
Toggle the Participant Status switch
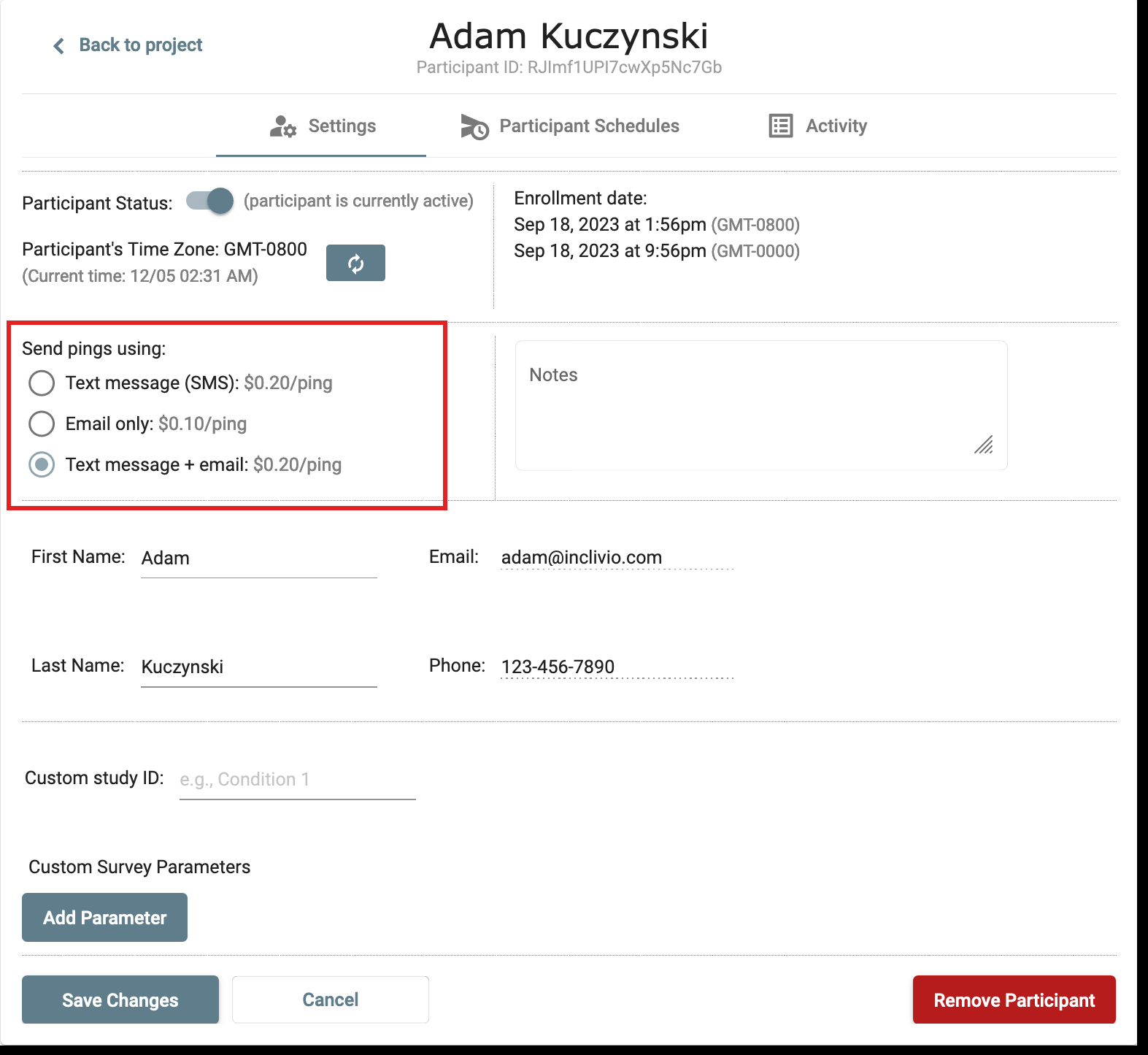[x=209, y=201]
